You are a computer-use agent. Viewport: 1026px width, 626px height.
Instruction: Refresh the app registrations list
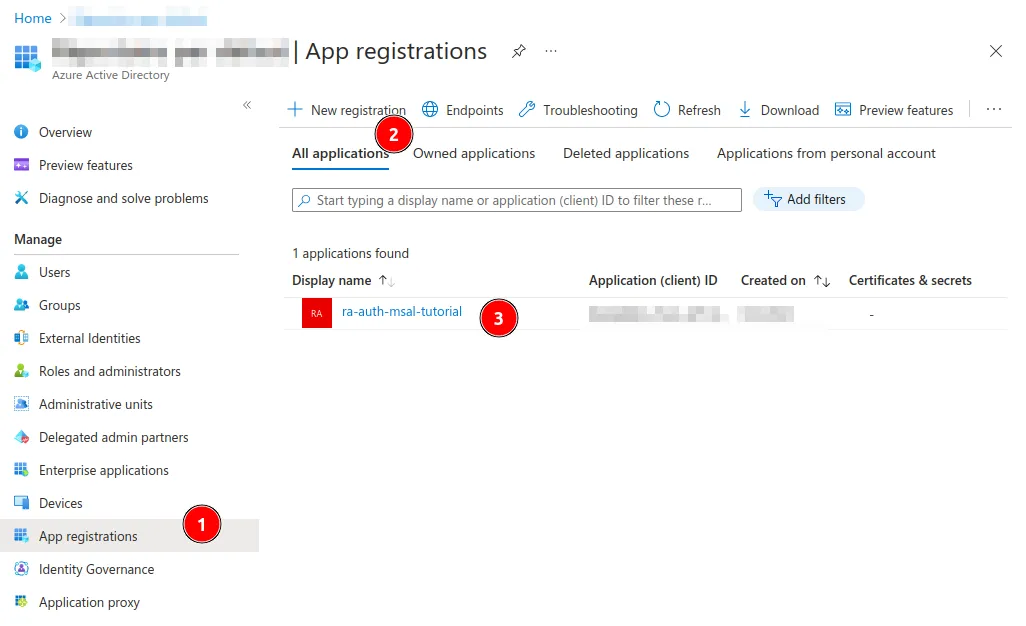point(686,110)
